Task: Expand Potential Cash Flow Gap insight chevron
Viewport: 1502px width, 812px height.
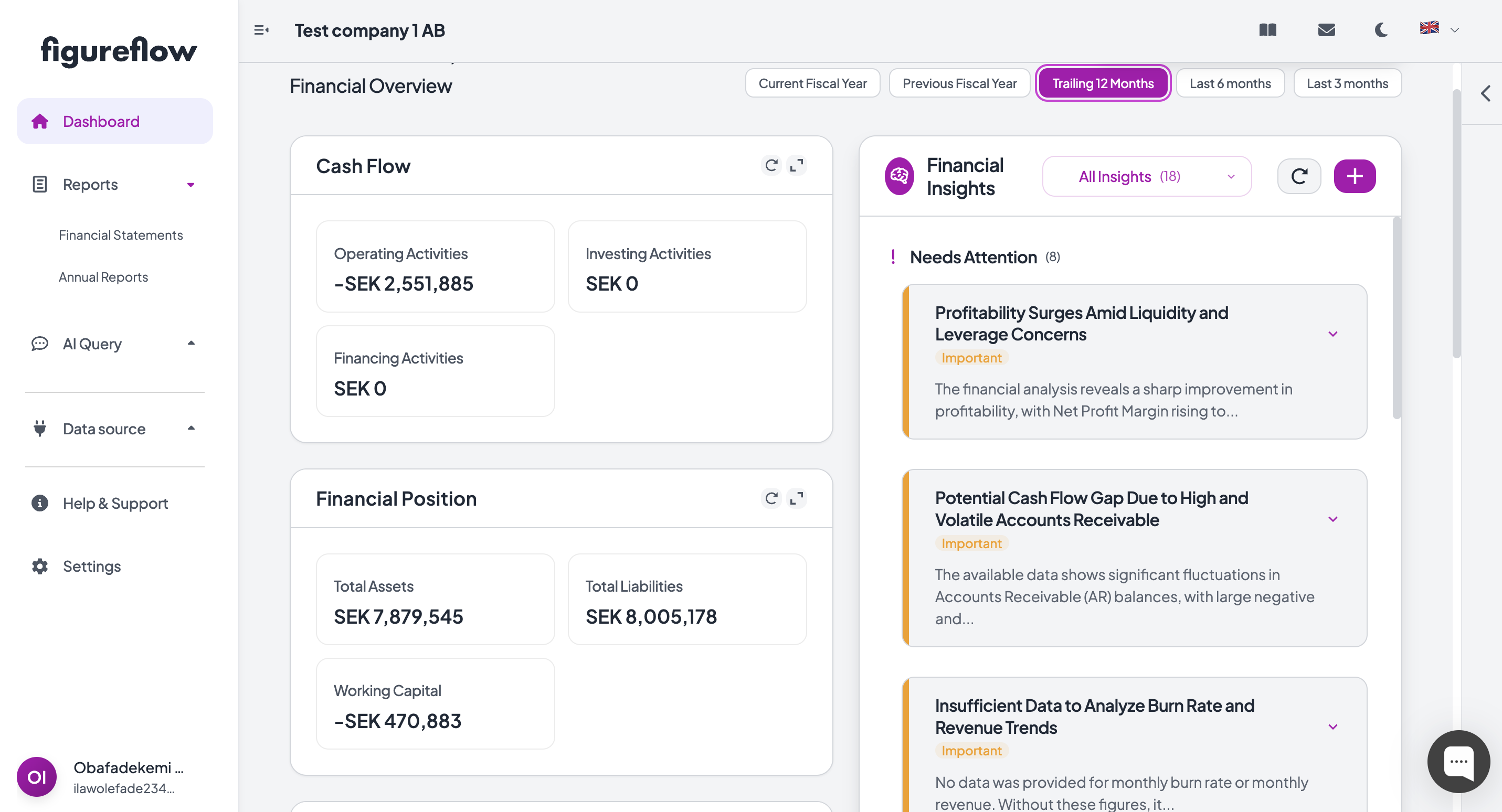Action: coord(1332,519)
